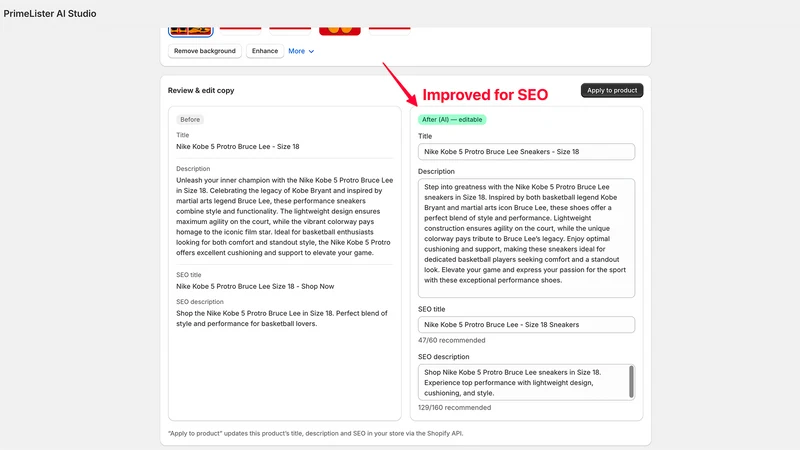Click the '47/60 recommended' counter
800x450 pixels.
(x=452, y=340)
